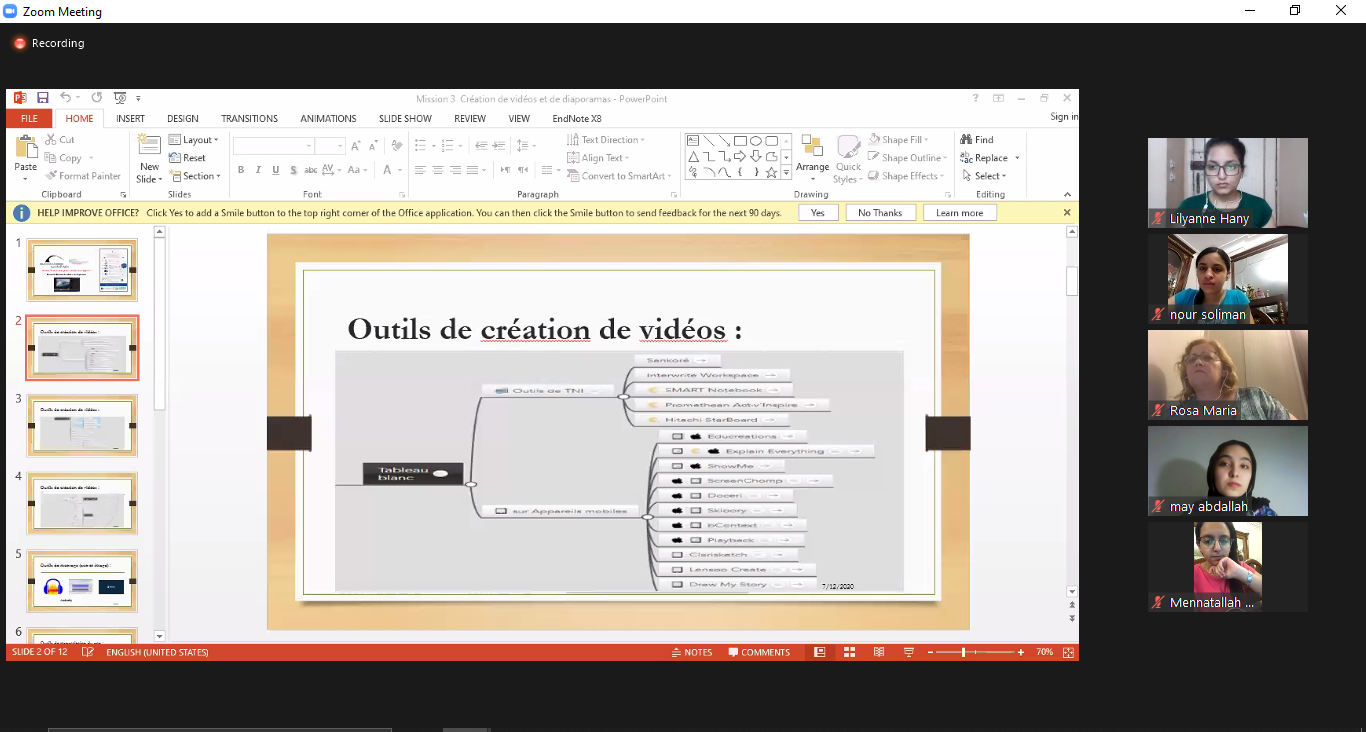Select slide 3 thumbnail in the panel

(x=82, y=425)
